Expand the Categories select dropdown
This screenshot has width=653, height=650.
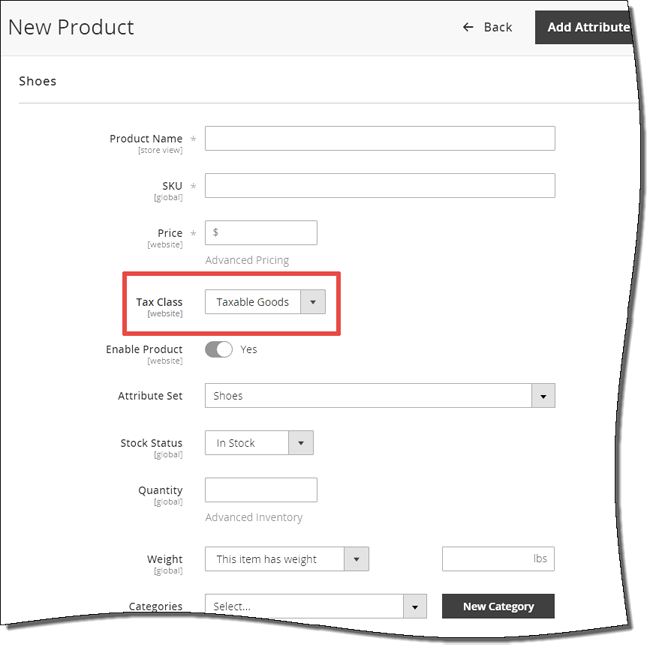[x=316, y=606]
